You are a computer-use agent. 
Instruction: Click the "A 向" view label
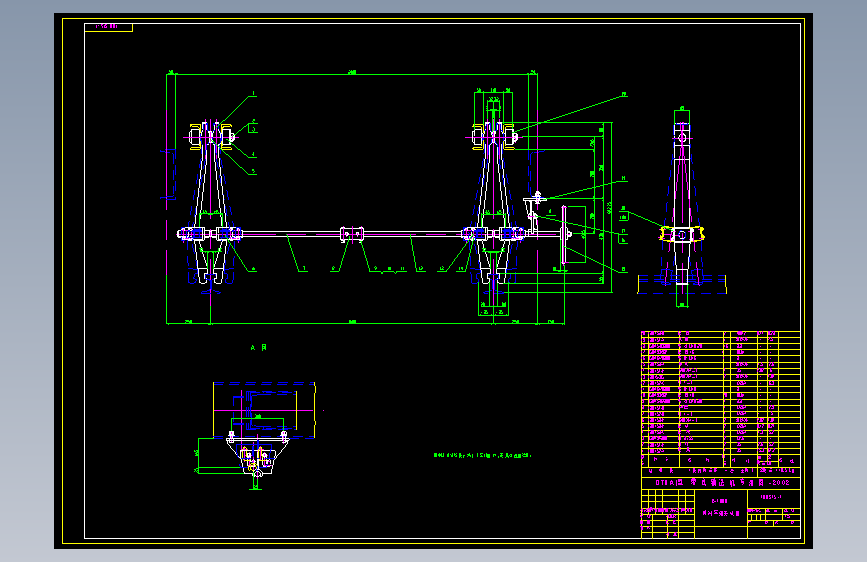[x=259, y=348]
